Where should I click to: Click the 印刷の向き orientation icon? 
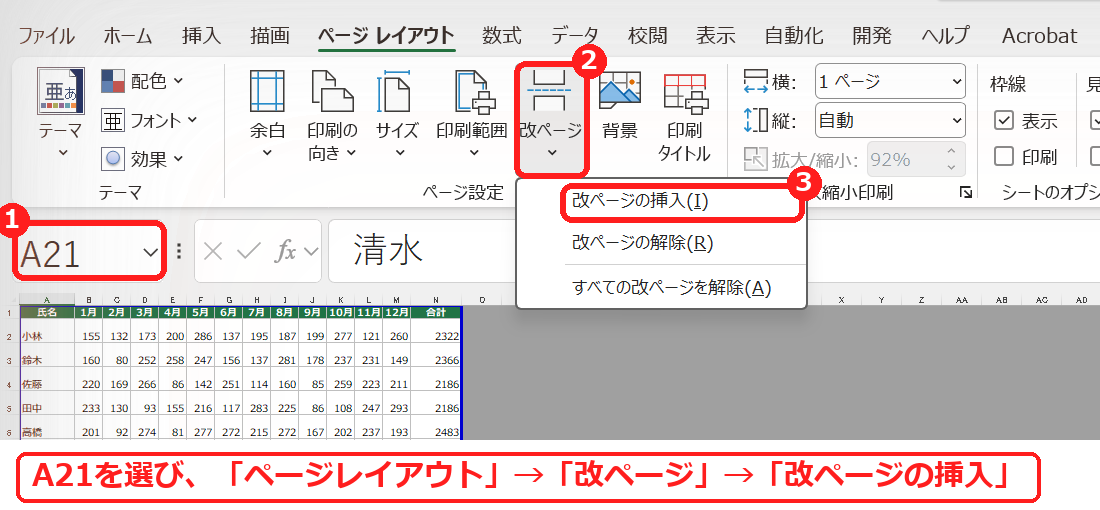click(x=332, y=91)
